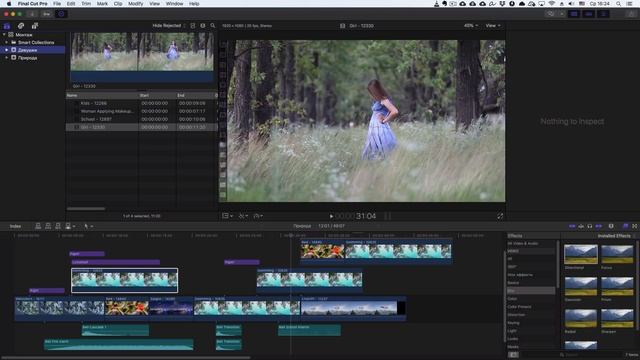Screen dimensions: 640x360
Task: Open Notification Center in menu bar
Action: [630, 4]
